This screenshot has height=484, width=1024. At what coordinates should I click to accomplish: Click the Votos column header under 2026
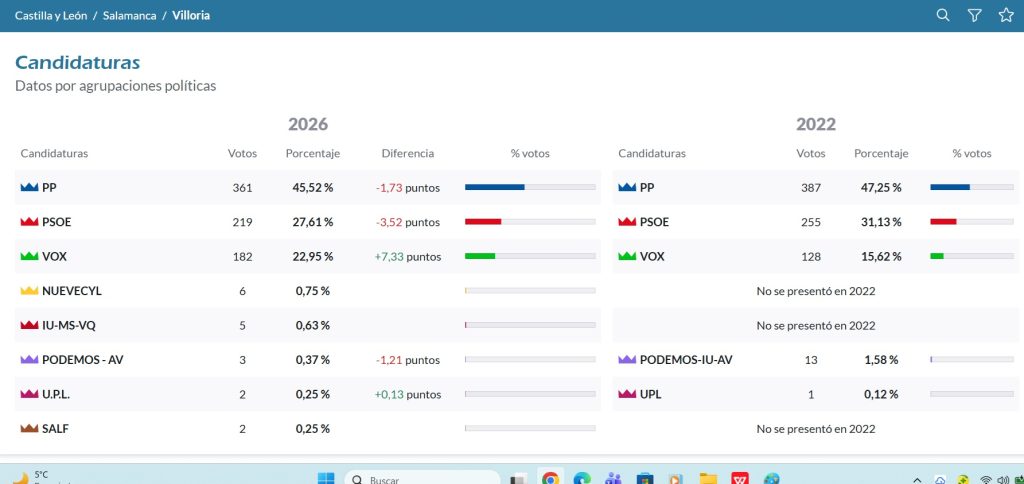(x=242, y=153)
